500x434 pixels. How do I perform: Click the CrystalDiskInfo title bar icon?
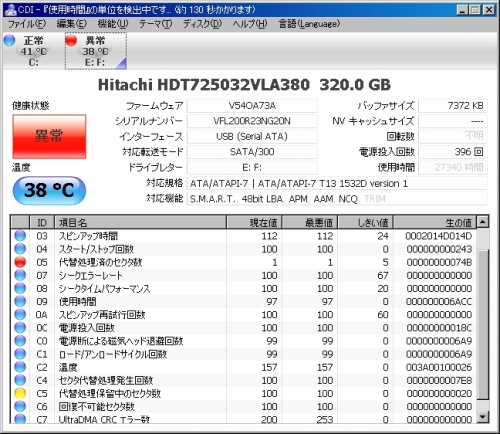pos(10,10)
